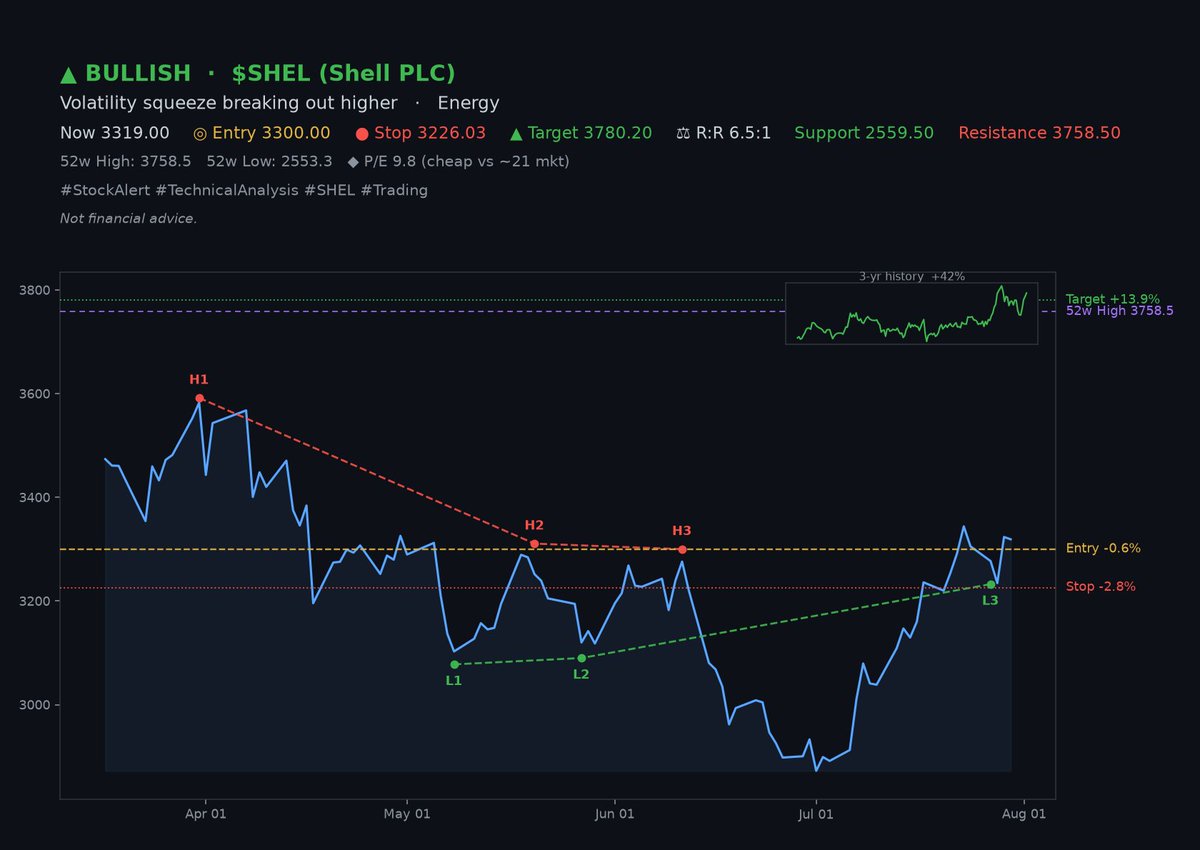Click the L1 swing low marker
The height and width of the screenshot is (850, 1200).
pyautogui.click(x=454, y=664)
